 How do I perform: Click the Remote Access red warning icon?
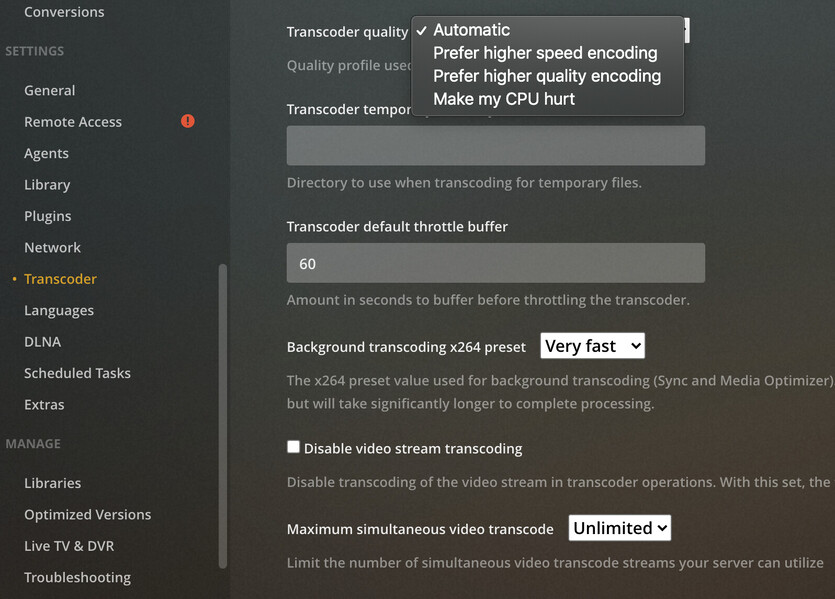pyautogui.click(x=187, y=121)
